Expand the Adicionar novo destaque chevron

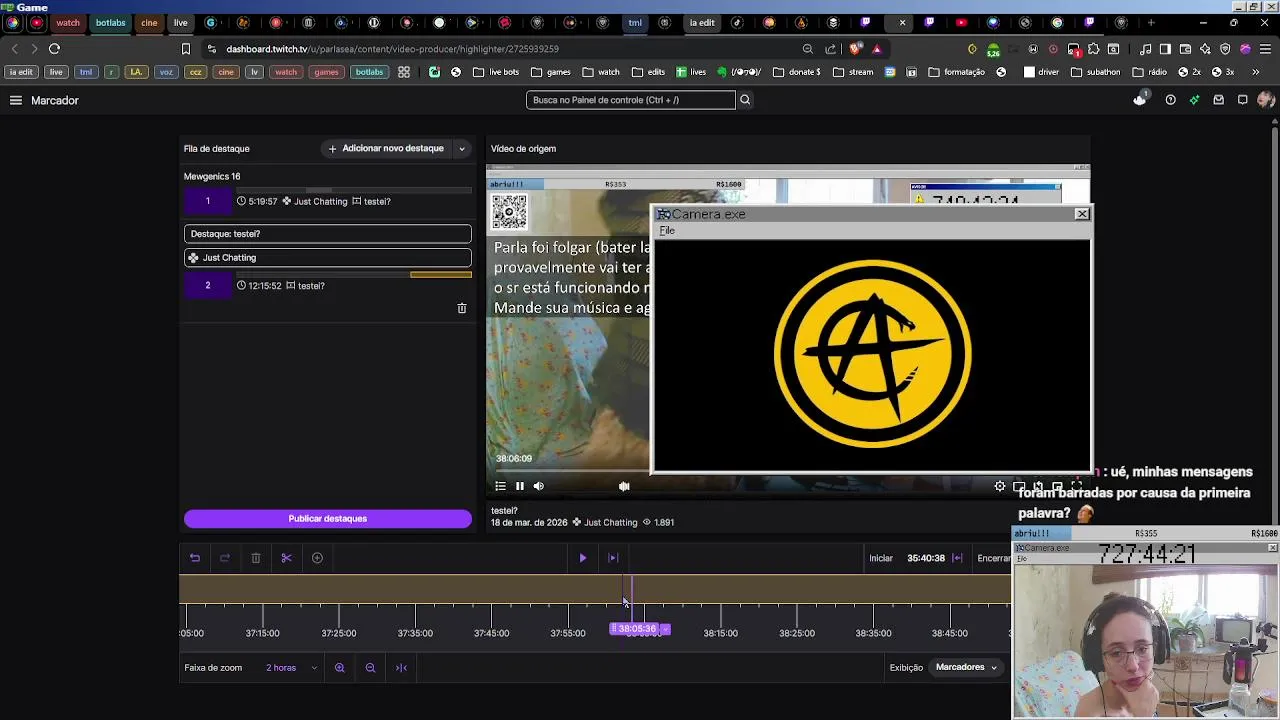click(462, 149)
